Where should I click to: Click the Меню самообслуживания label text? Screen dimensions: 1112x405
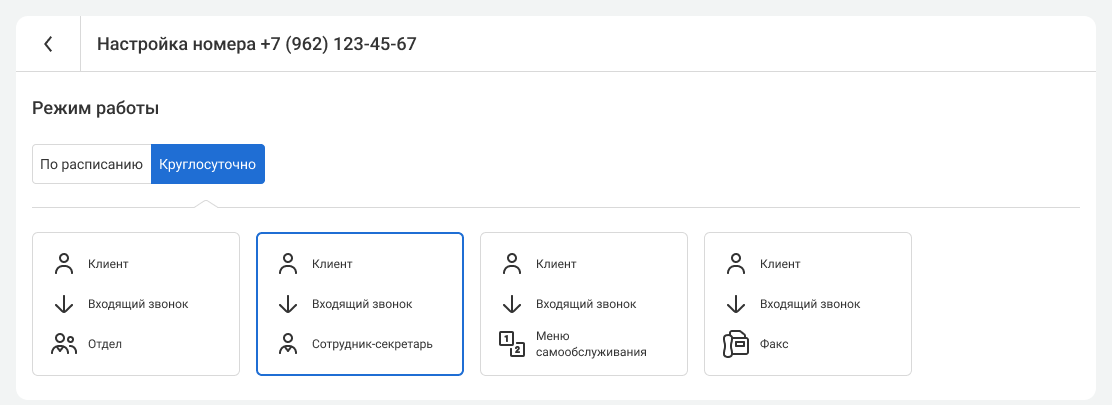(x=591, y=344)
